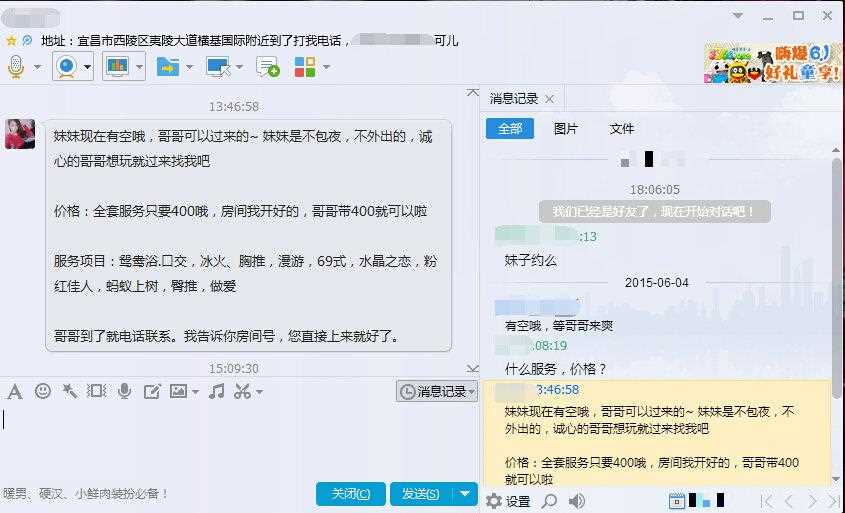The width and height of the screenshot is (845, 513).
Task: Switch to the 文件 tab
Action: pyautogui.click(x=621, y=129)
